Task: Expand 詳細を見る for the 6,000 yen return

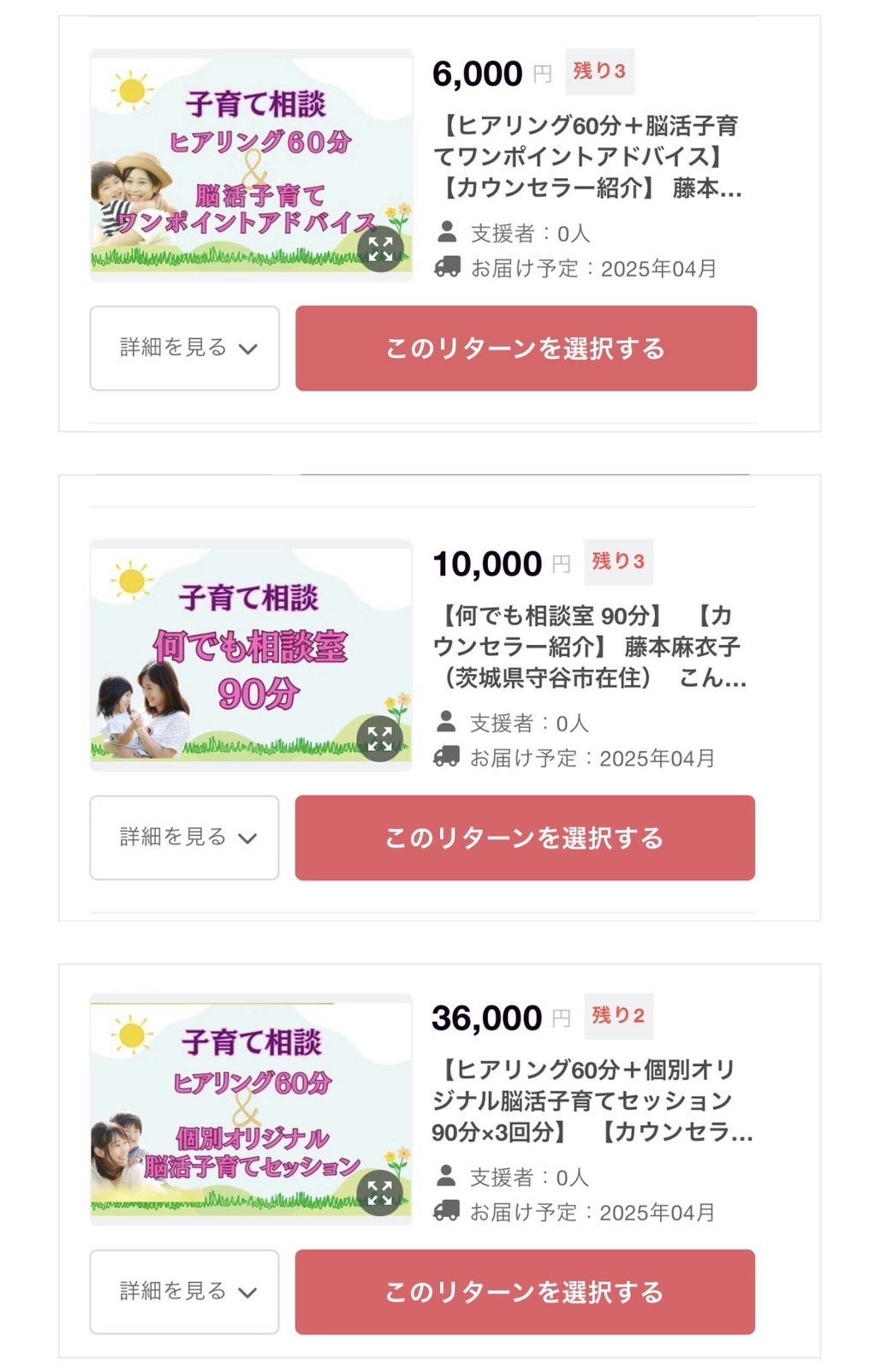Action: (185, 348)
